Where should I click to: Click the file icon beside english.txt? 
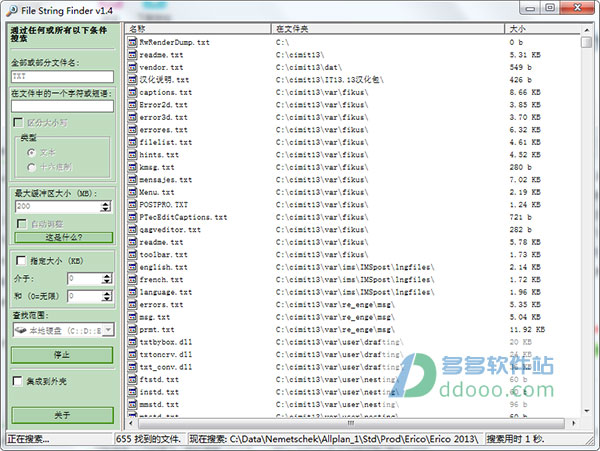[x=132, y=267]
